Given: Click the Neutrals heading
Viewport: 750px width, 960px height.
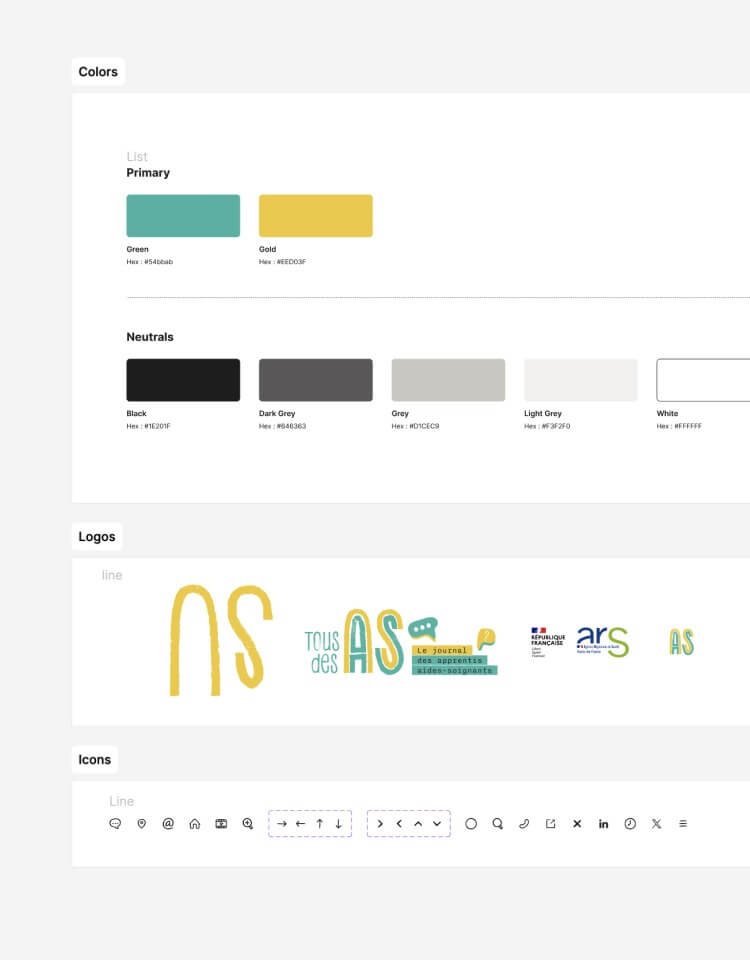Looking at the screenshot, I should point(150,337).
